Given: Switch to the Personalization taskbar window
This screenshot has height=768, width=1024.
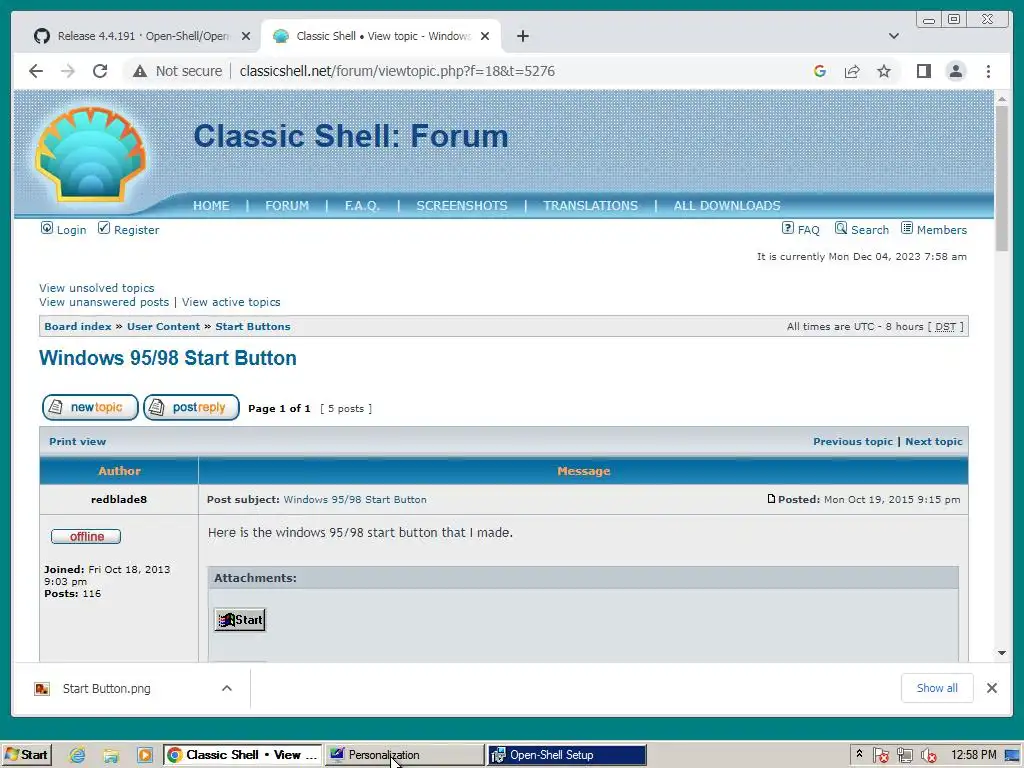Looking at the screenshot, I should pos(404,755).
